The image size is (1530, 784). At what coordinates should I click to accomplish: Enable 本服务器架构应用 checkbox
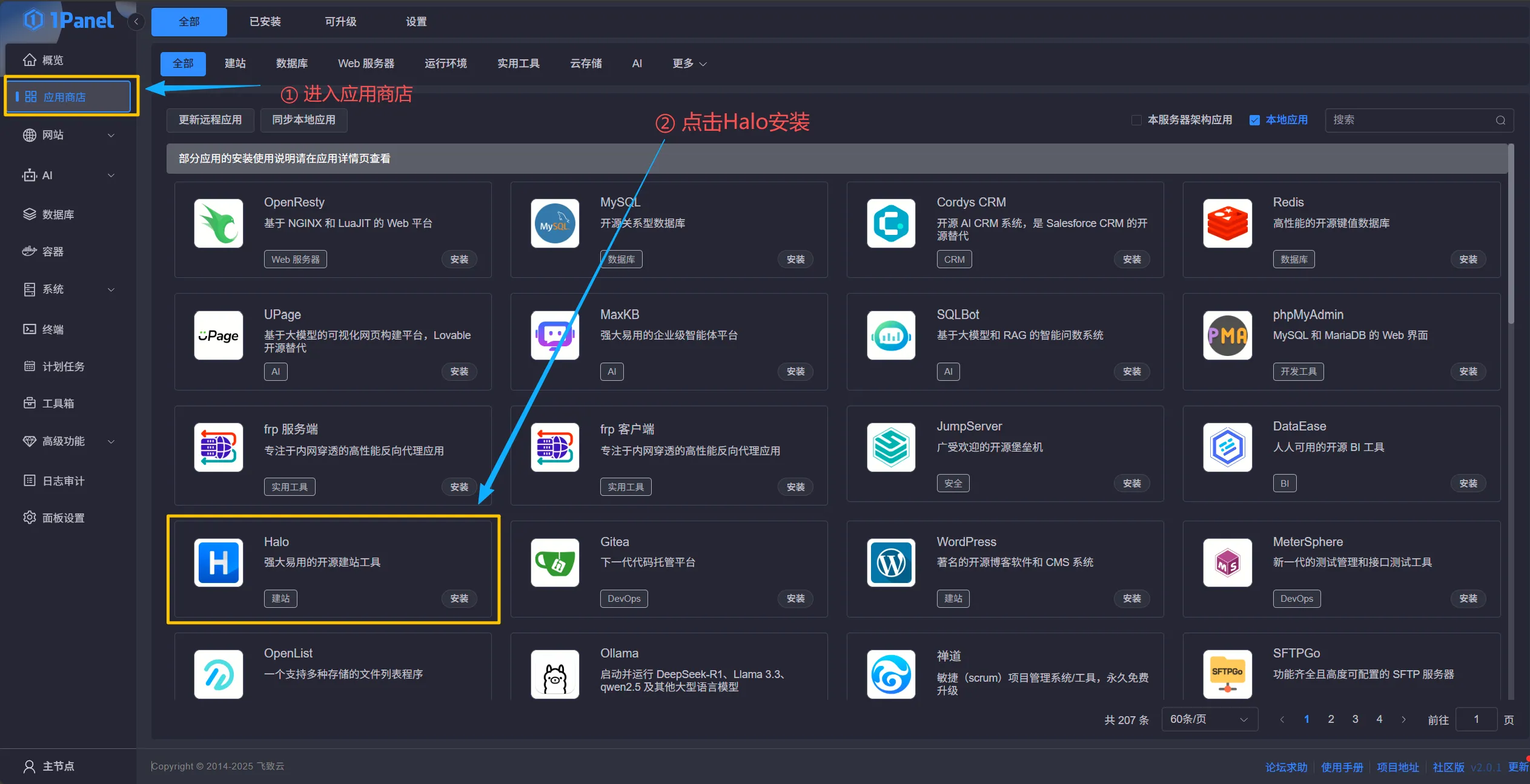click(1136, 120)
